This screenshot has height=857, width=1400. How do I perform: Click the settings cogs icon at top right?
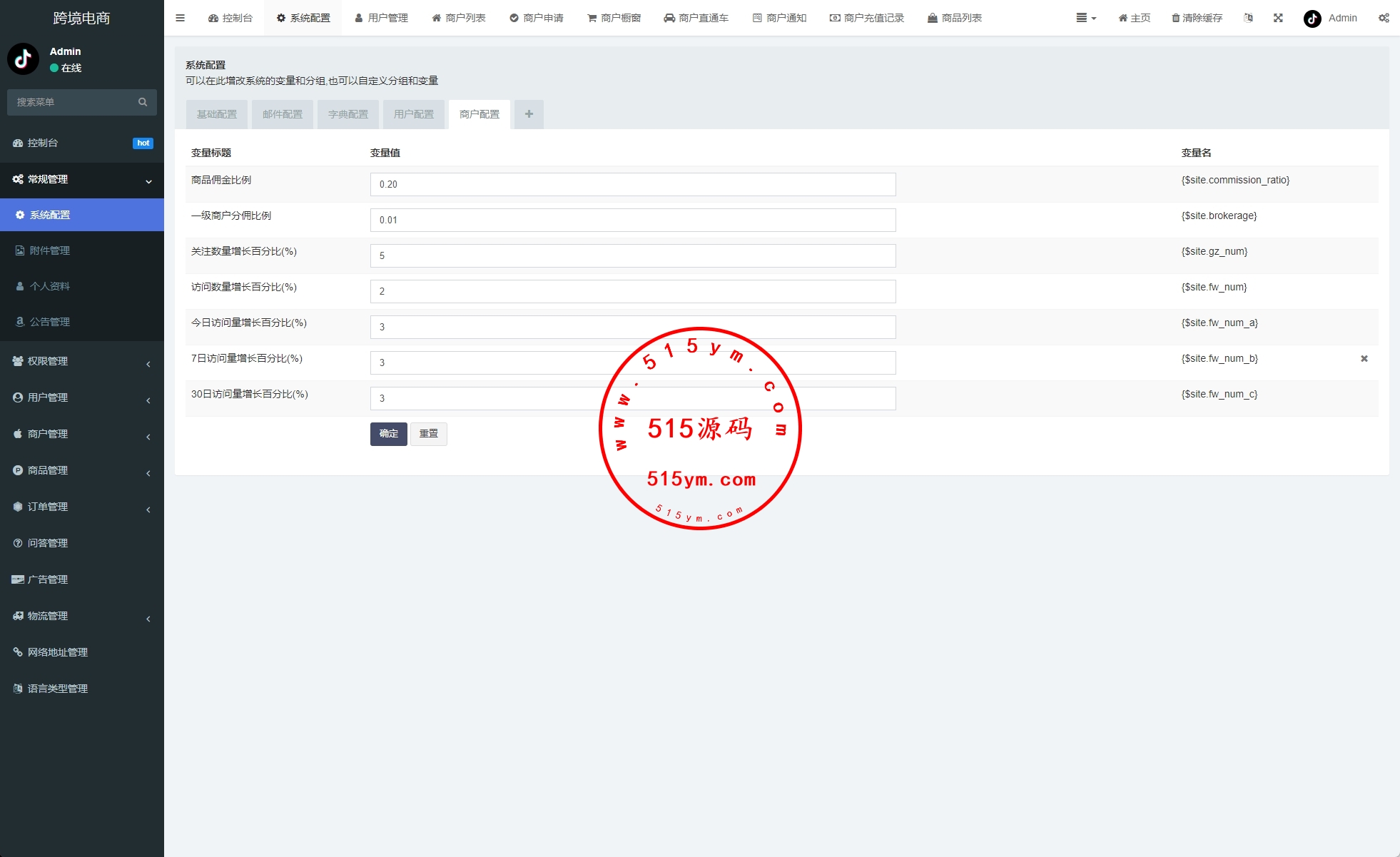pos(1384,18)
